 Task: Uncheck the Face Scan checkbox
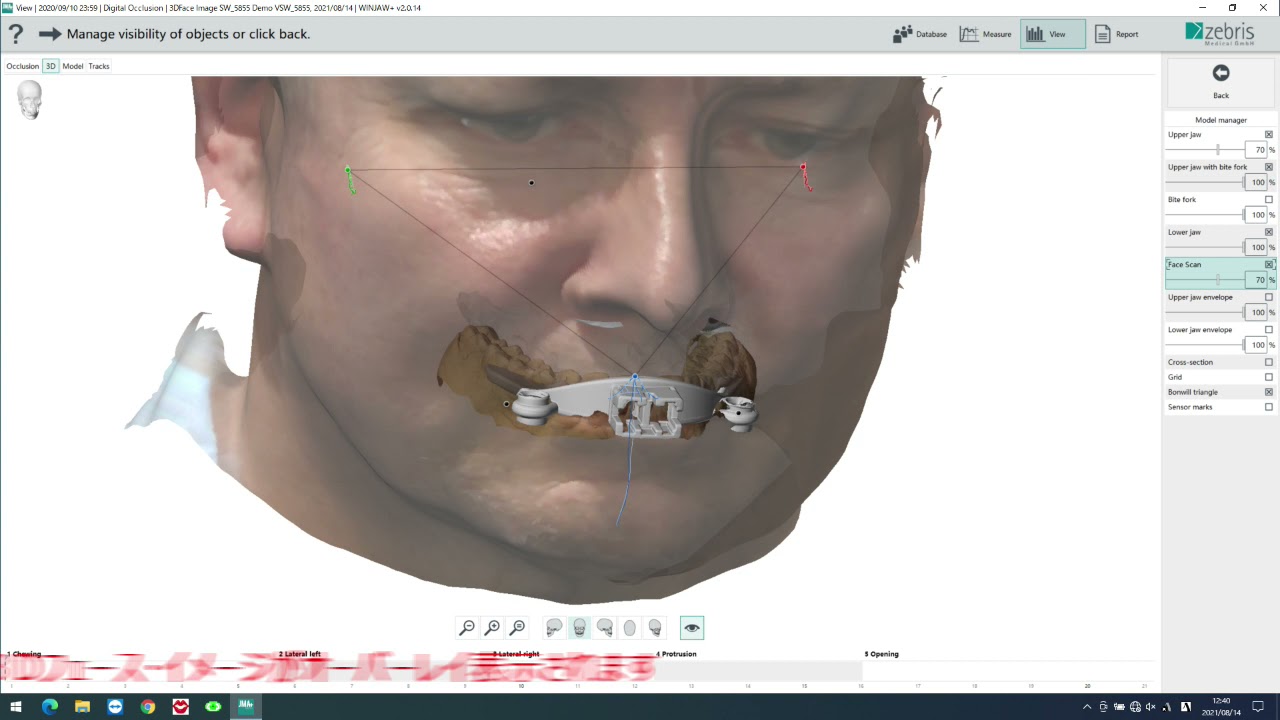(1269, 264)
